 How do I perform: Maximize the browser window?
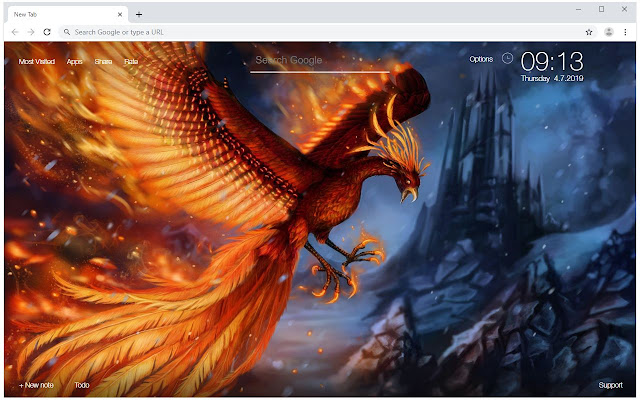601,9
